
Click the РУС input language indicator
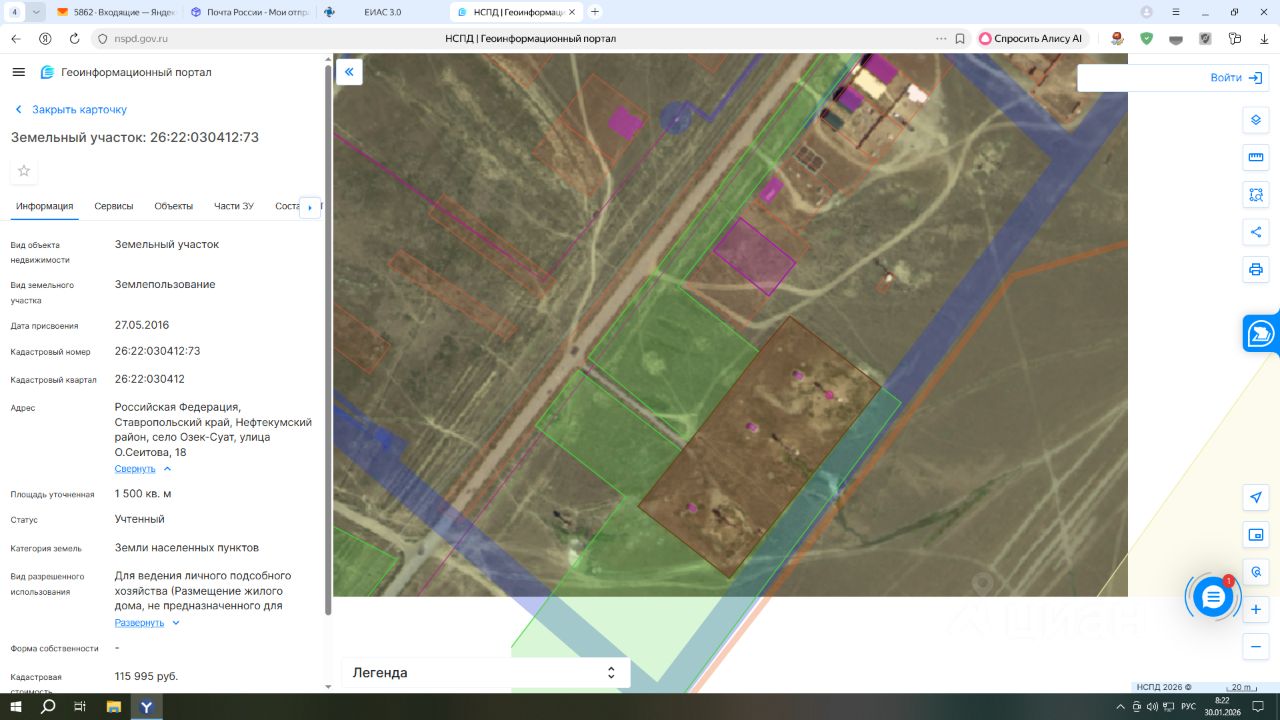point(1189,707)
